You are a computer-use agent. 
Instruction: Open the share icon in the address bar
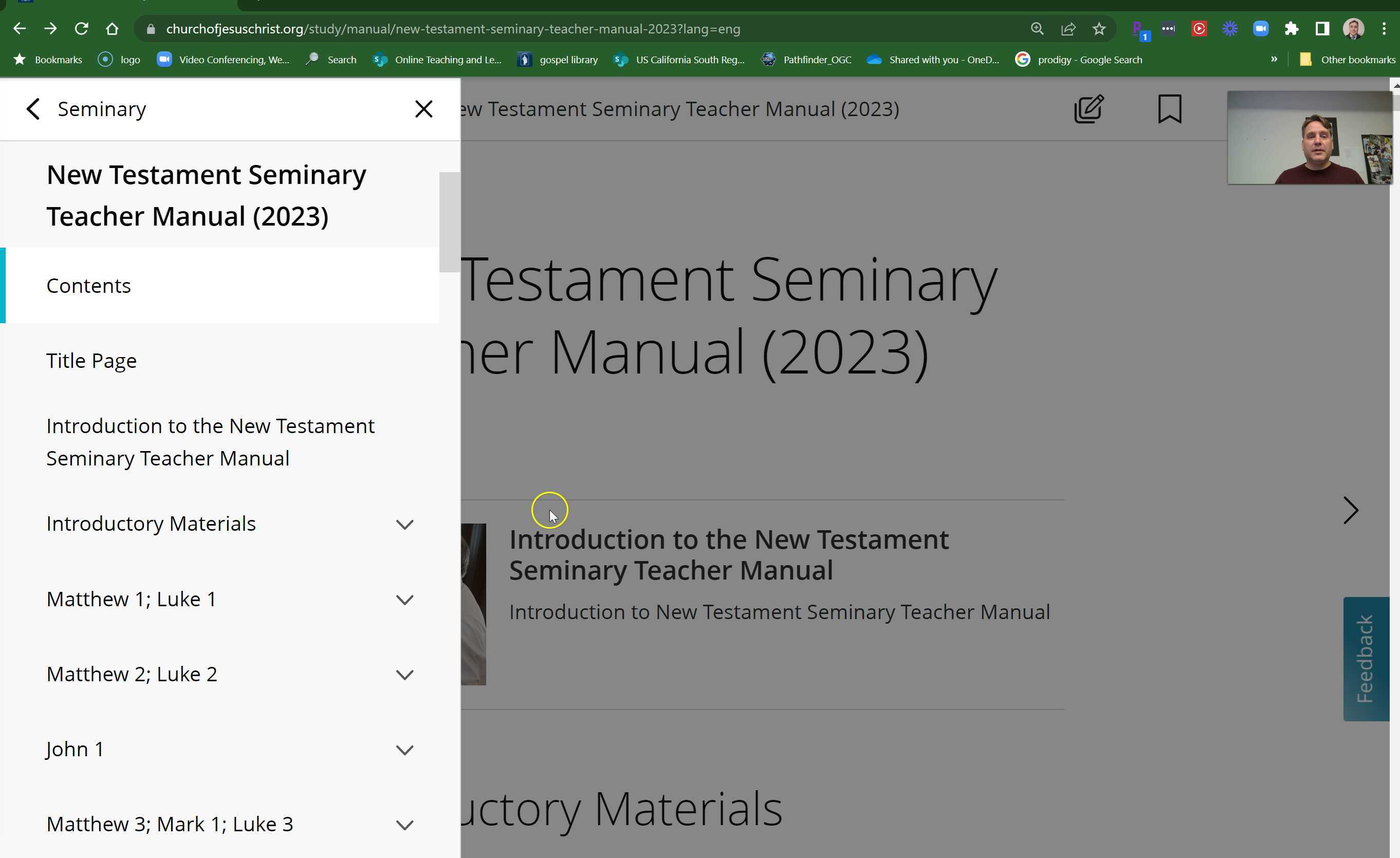click(x=1067, y=28)
